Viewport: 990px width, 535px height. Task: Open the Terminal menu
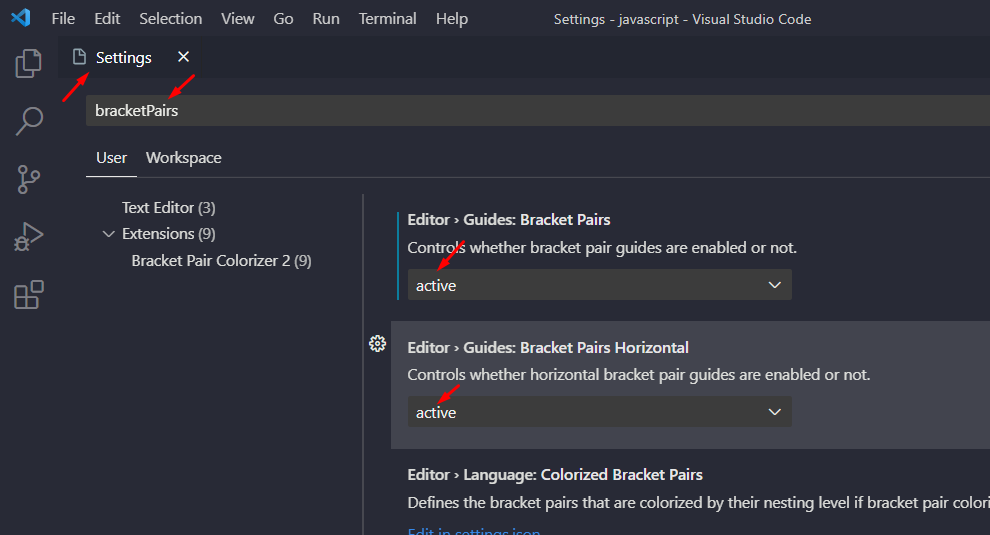coord(387,19)
